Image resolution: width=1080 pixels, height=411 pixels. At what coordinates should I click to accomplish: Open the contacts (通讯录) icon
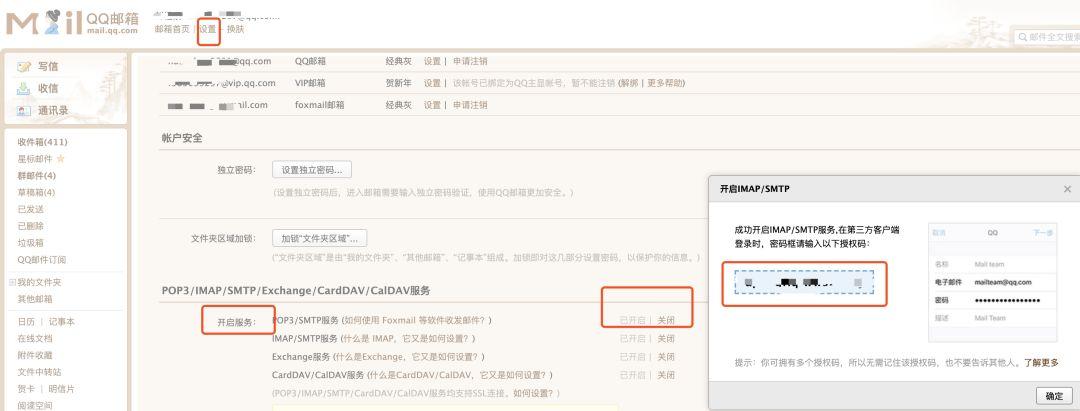click(x=24, y=111)
